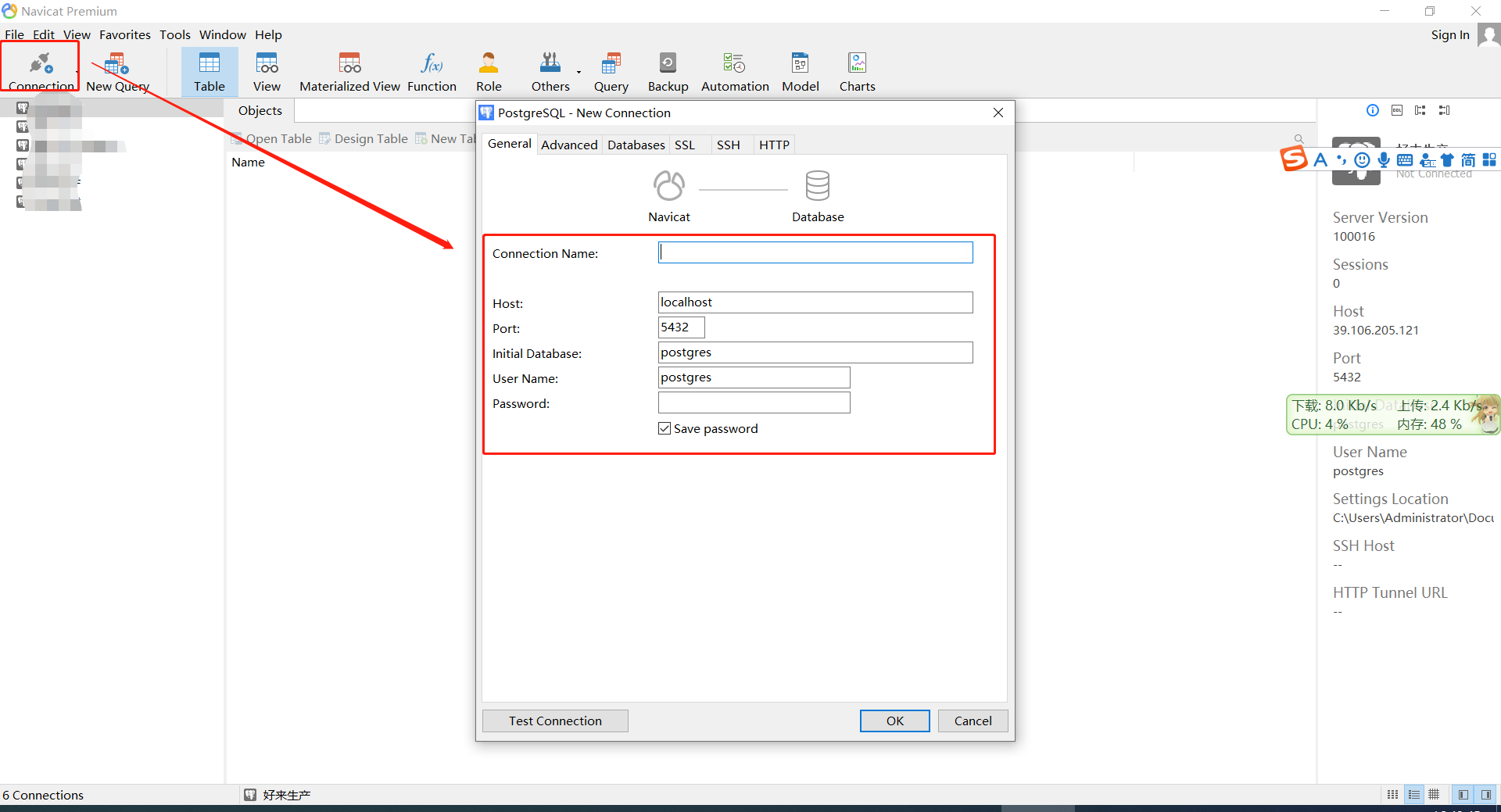Click the Sogou input method logo
1501x812 pixels.
click(x=1294, y=159)
